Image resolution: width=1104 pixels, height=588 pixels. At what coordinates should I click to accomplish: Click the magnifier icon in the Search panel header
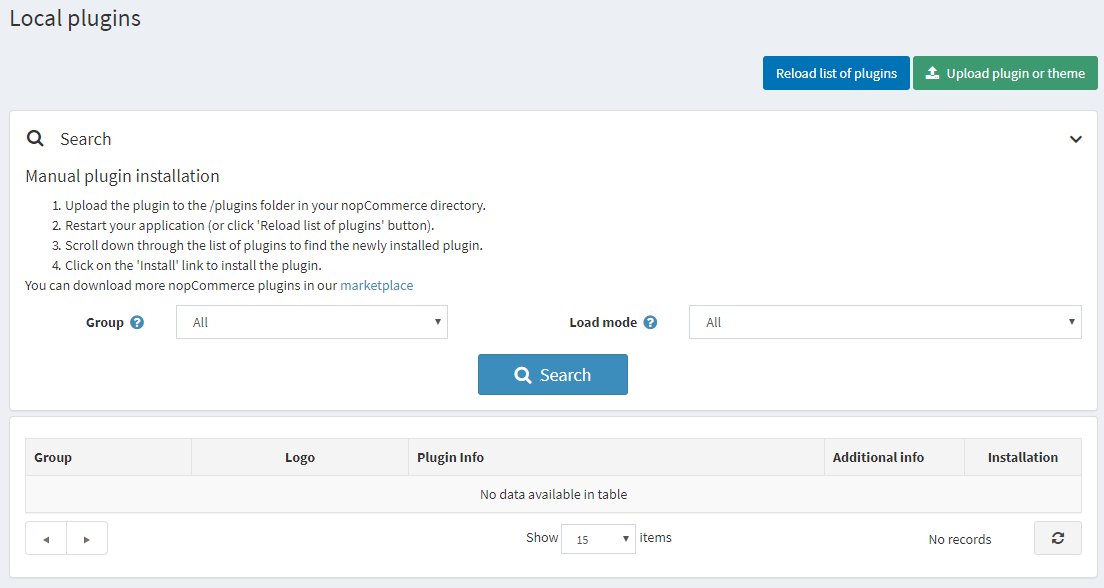click(35, 138)
